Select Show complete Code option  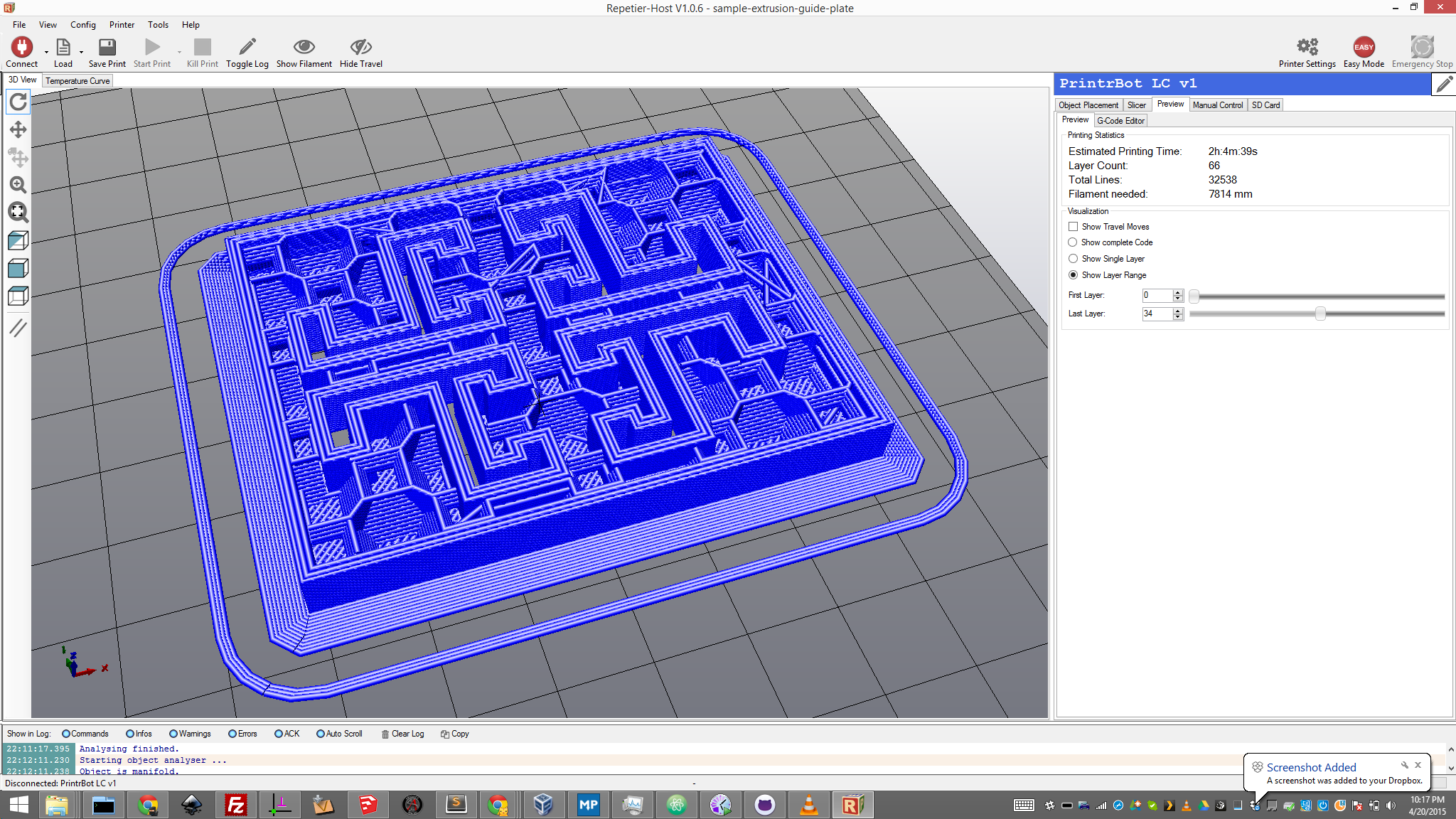point(1073,242)
